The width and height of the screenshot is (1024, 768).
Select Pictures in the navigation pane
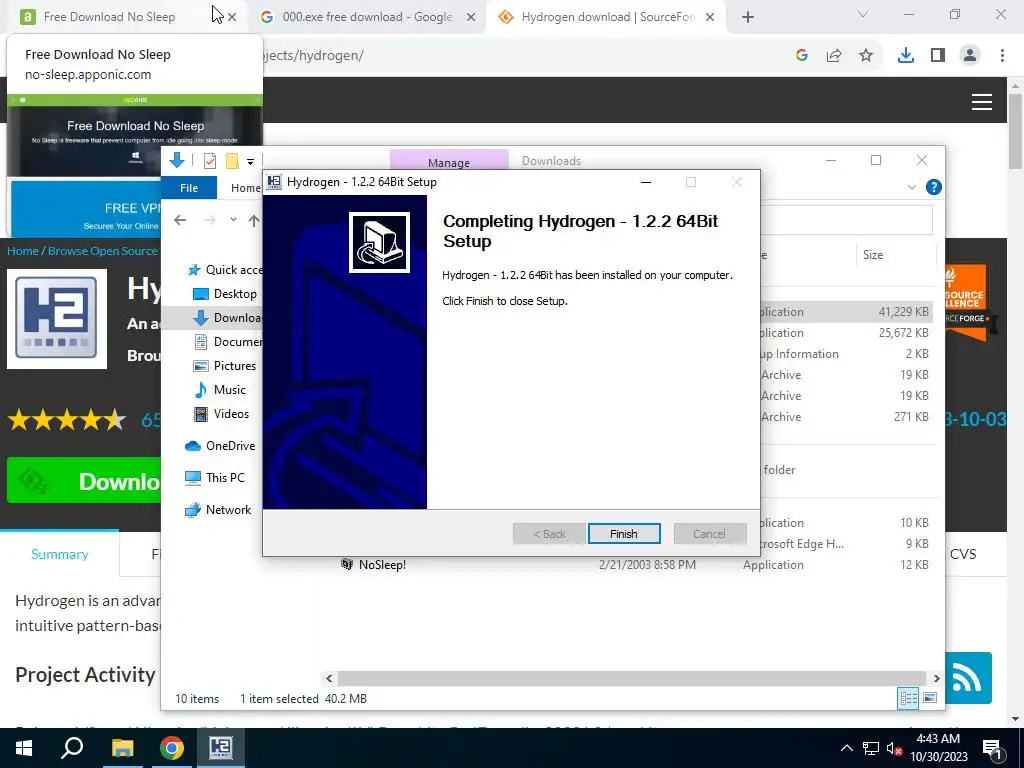[x=225, y=366]
